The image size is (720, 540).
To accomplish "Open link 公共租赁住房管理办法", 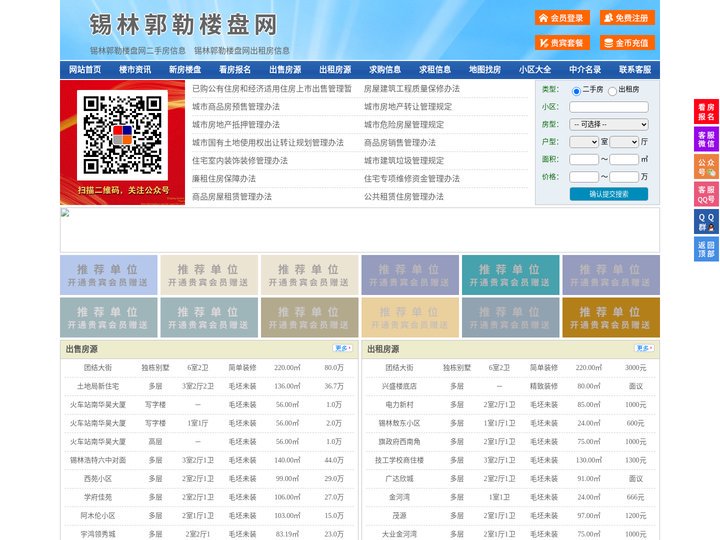I will [x=404, y=197].
